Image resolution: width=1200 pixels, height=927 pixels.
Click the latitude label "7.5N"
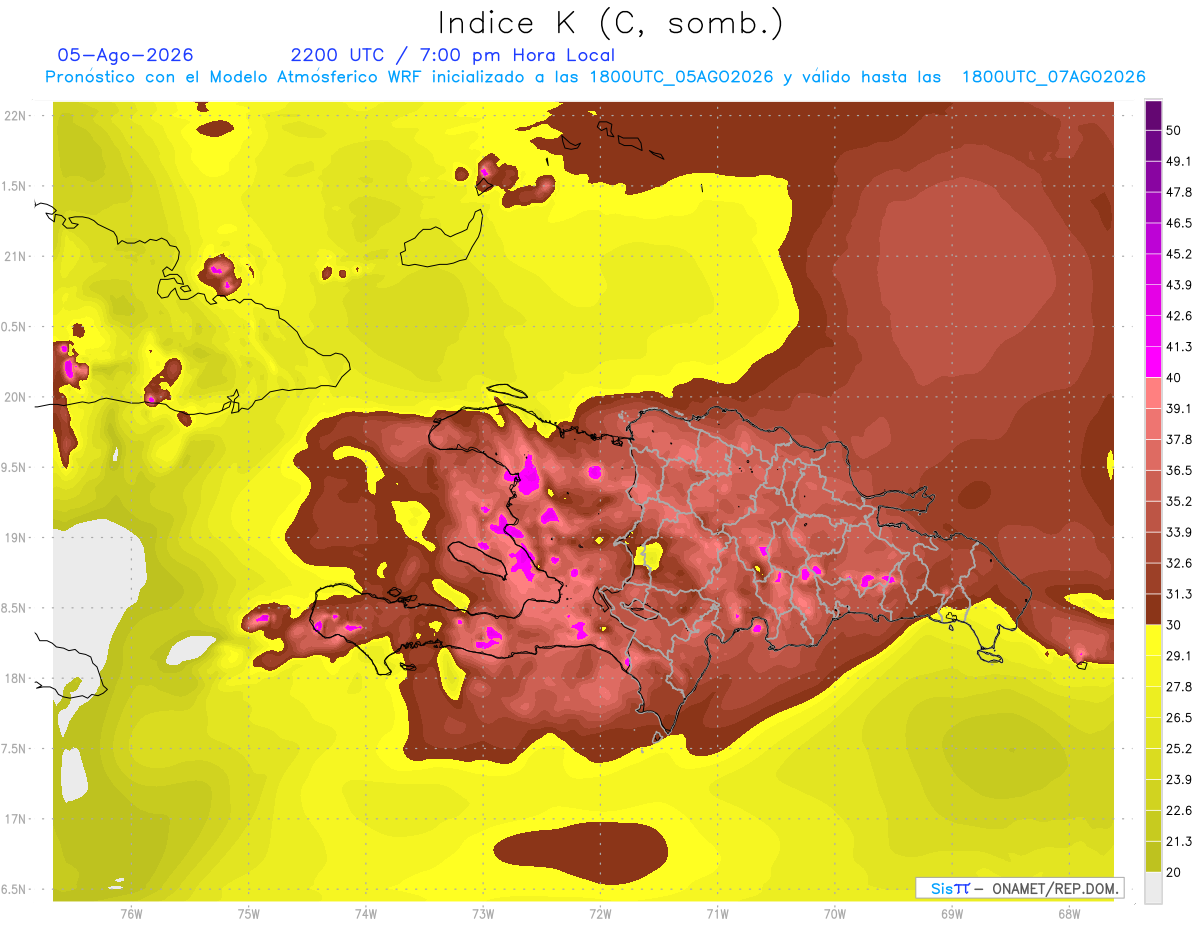click(x=15, y=749)
